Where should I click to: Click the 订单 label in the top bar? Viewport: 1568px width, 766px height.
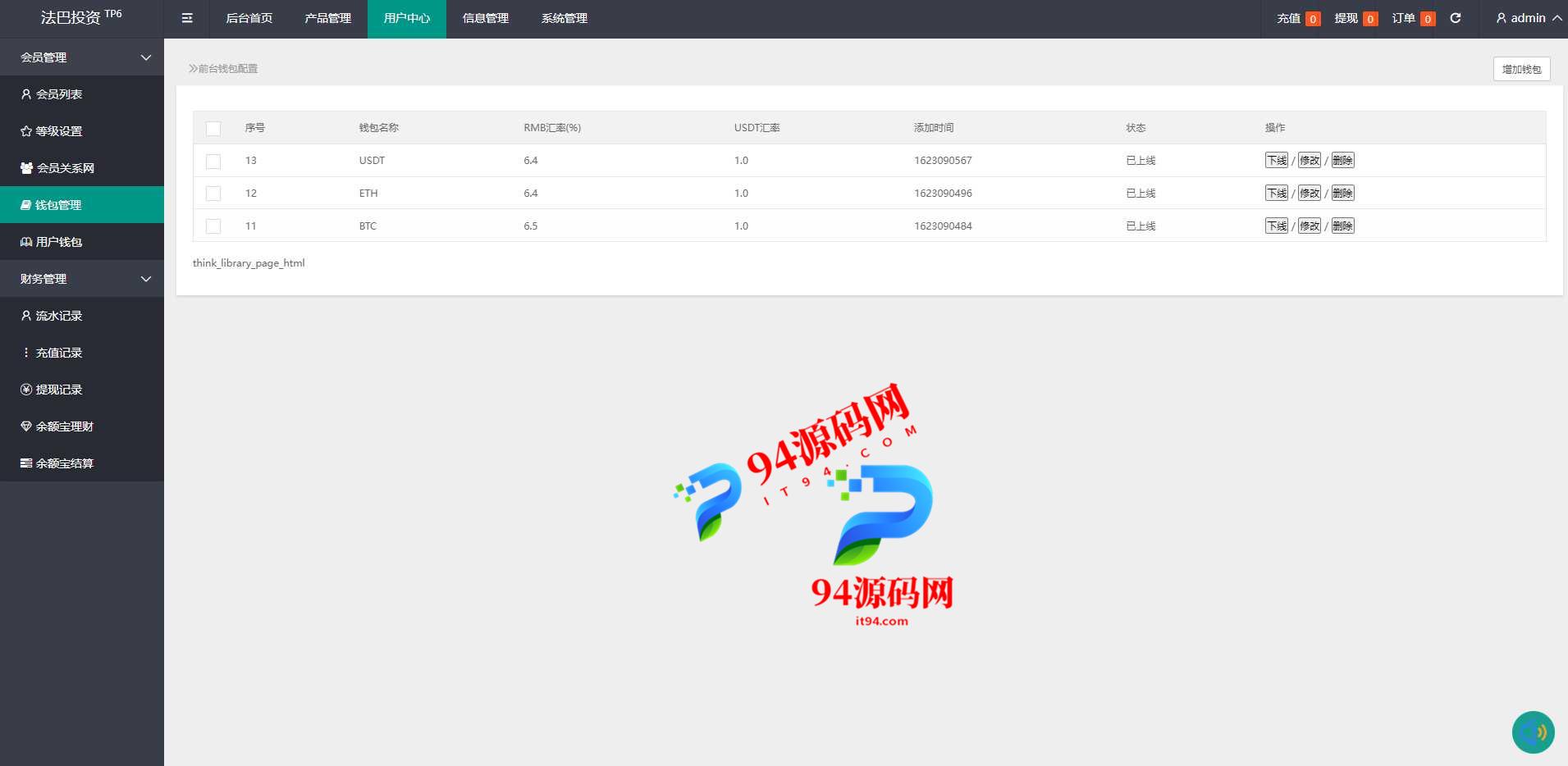point(1404,18)
